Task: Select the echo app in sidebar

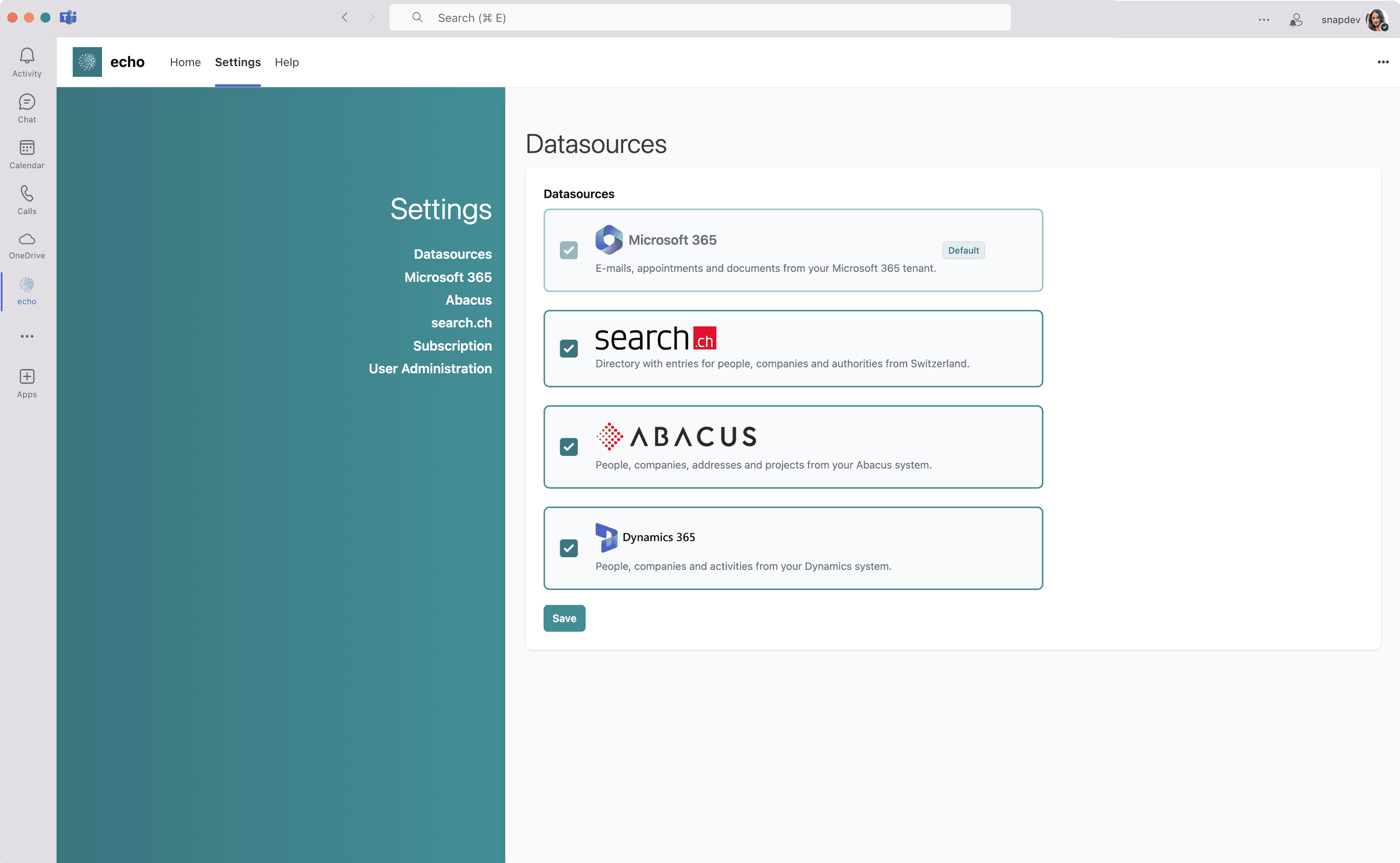Action: (x=27, y=291)
